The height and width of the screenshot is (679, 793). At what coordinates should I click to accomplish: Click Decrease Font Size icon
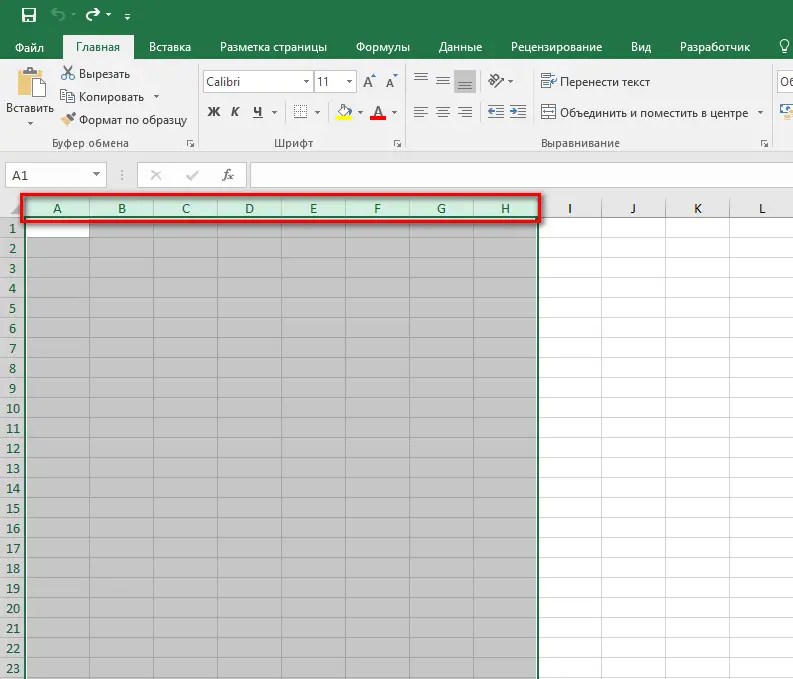(x=391, y=81)
